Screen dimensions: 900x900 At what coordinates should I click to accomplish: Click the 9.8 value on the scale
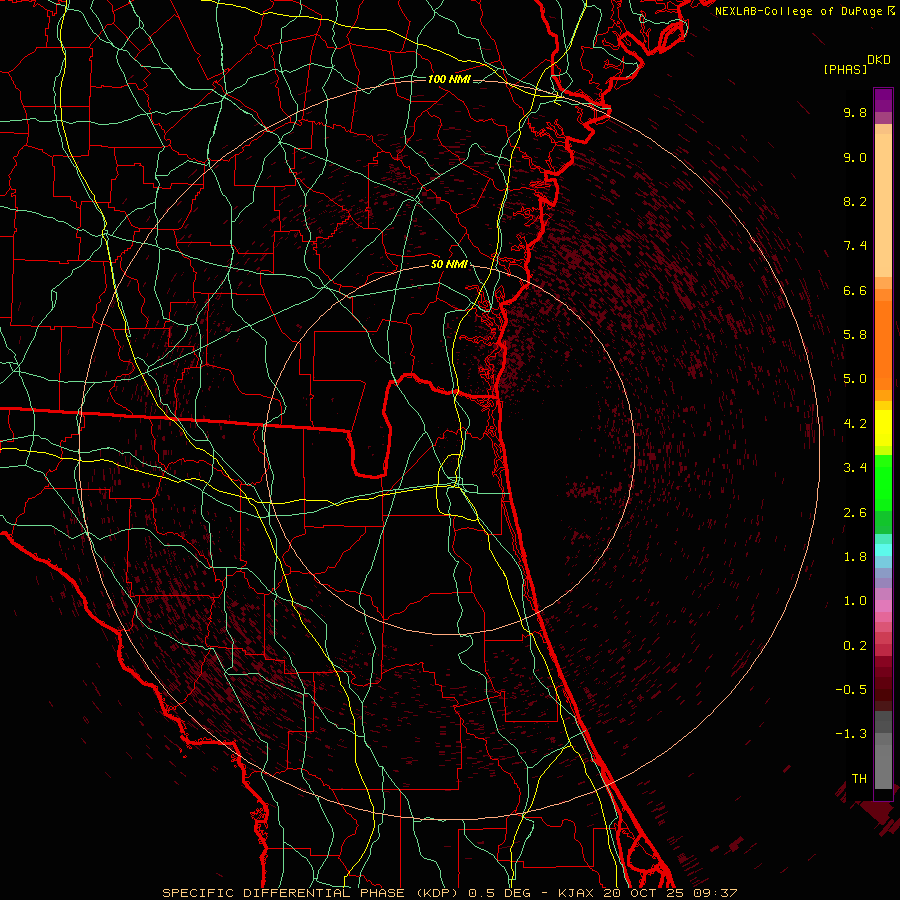854,113
